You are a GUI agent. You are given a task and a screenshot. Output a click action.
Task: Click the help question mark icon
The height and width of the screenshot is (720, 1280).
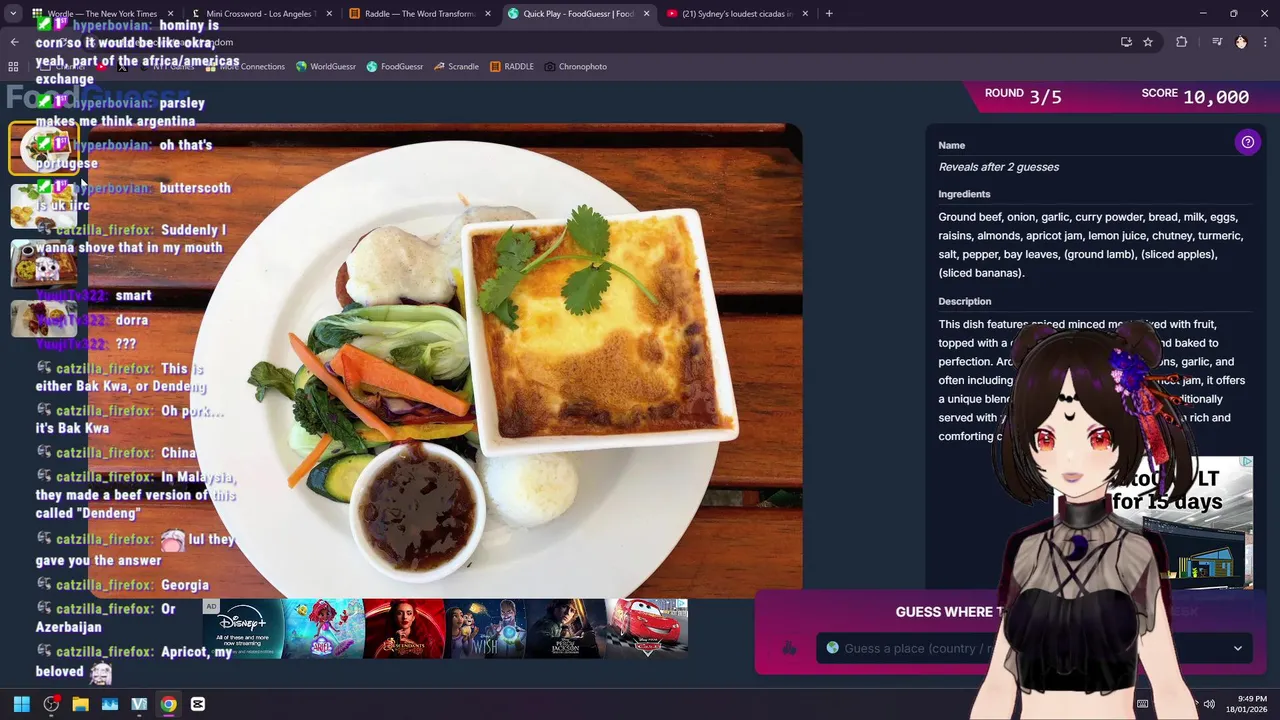click(1247, 142)
